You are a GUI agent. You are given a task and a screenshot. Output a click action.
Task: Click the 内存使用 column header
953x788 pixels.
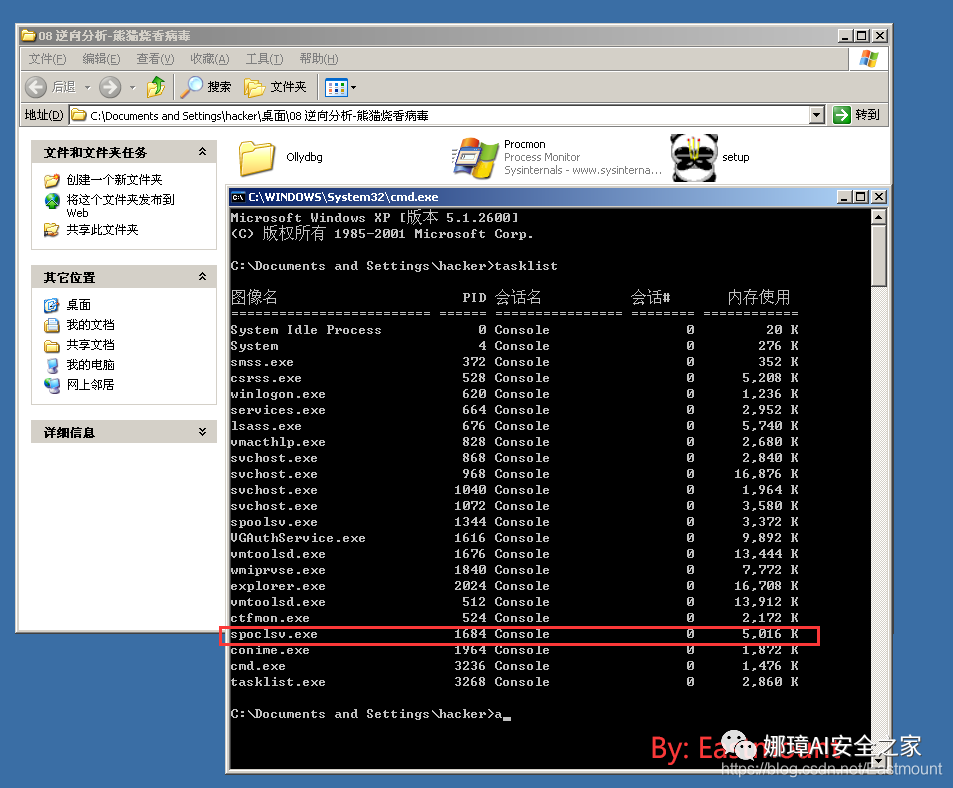pos(759,297)
